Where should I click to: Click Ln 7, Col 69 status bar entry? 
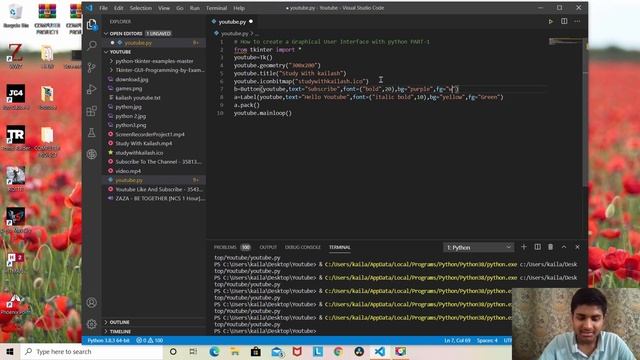tap(457, 340)
